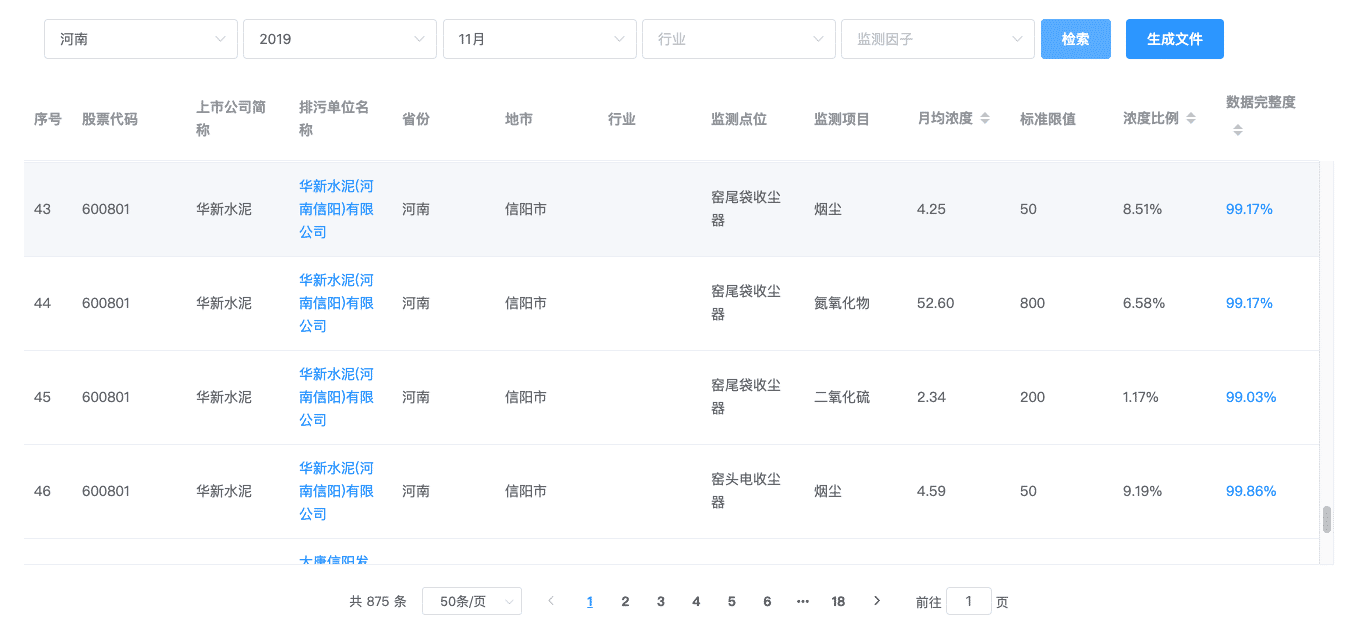The width and height of the screenshot is (1349, 632).
Task: Click the next page chevron in pagination
Action: (x=877, y=601)
